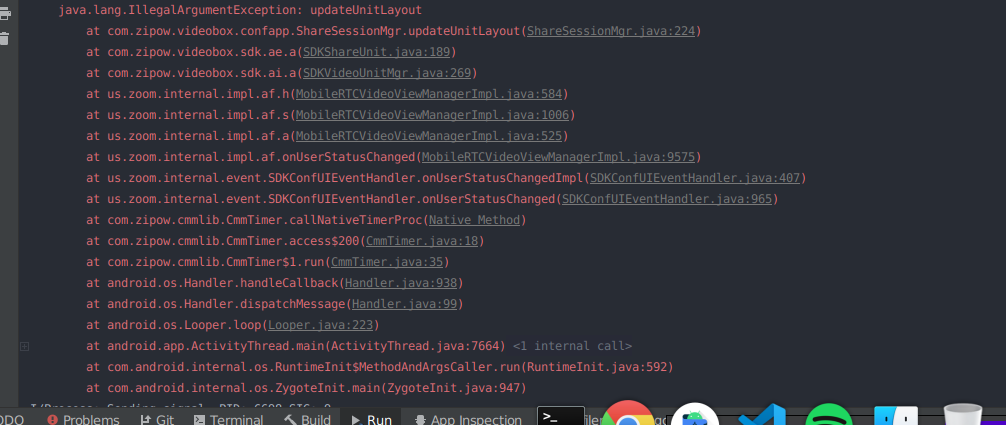Viewport: 1006px width, 425px height.
Task: Open link CmmTimer.java:35
Action: [387, 262]
